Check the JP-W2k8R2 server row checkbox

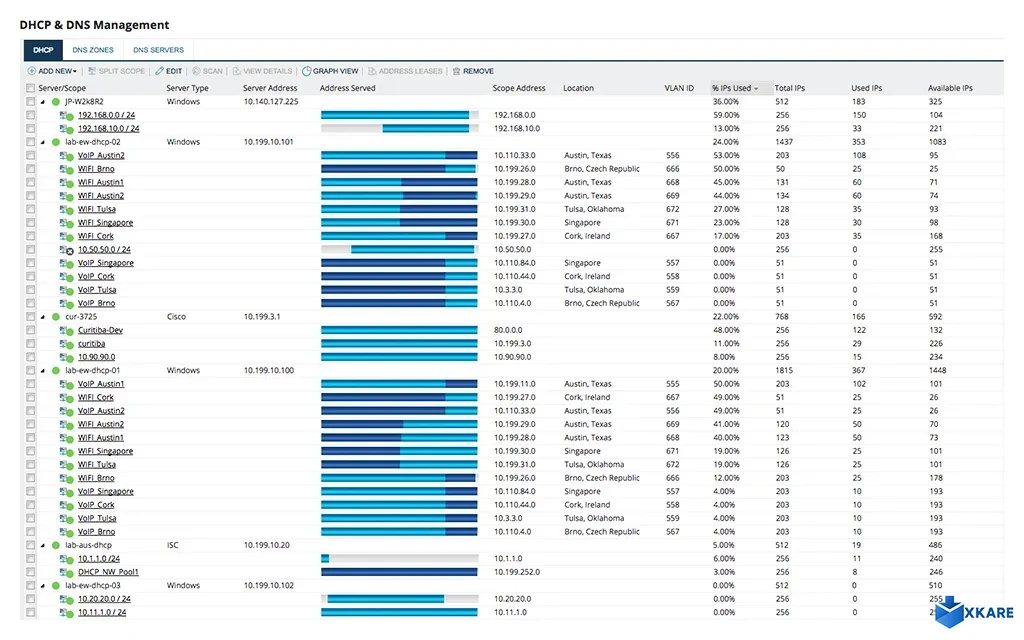pyautogui.click(x=30, y=102)
